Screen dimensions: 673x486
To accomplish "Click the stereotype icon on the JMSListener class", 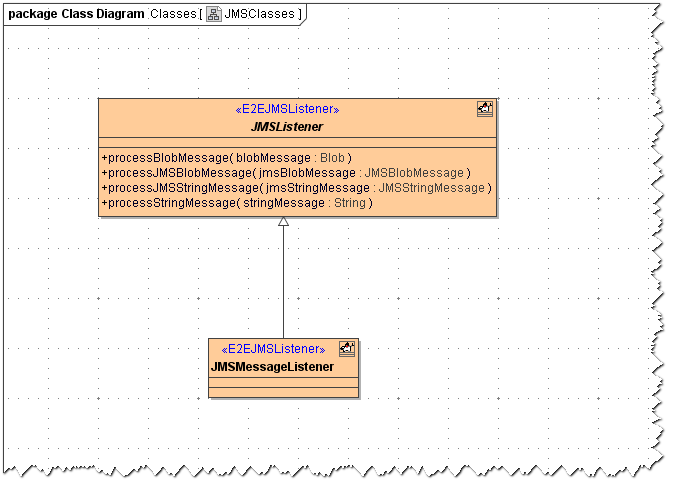I will coord(485,111).
